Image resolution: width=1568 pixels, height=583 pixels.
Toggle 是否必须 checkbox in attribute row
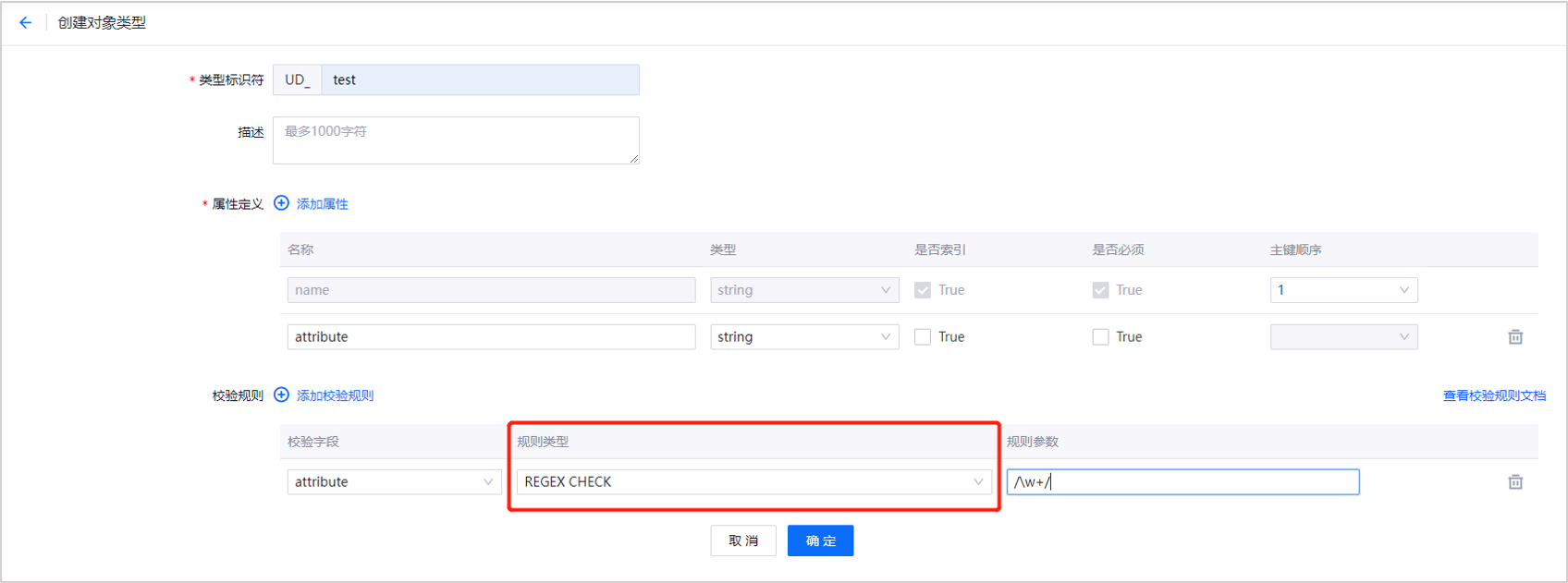tap(1100, 337)
